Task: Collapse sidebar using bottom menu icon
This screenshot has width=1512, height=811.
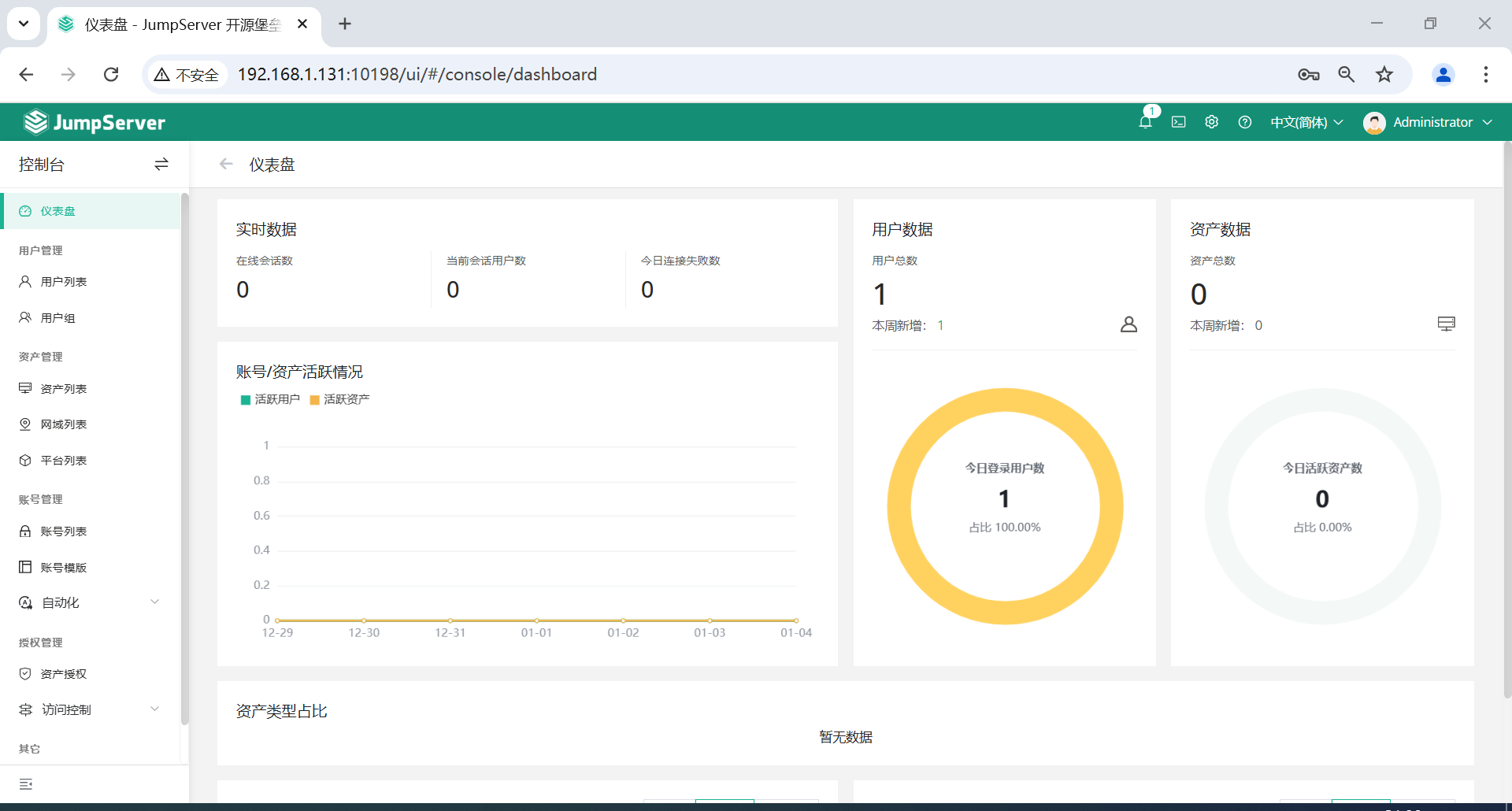Action: (x=26, y=784)
